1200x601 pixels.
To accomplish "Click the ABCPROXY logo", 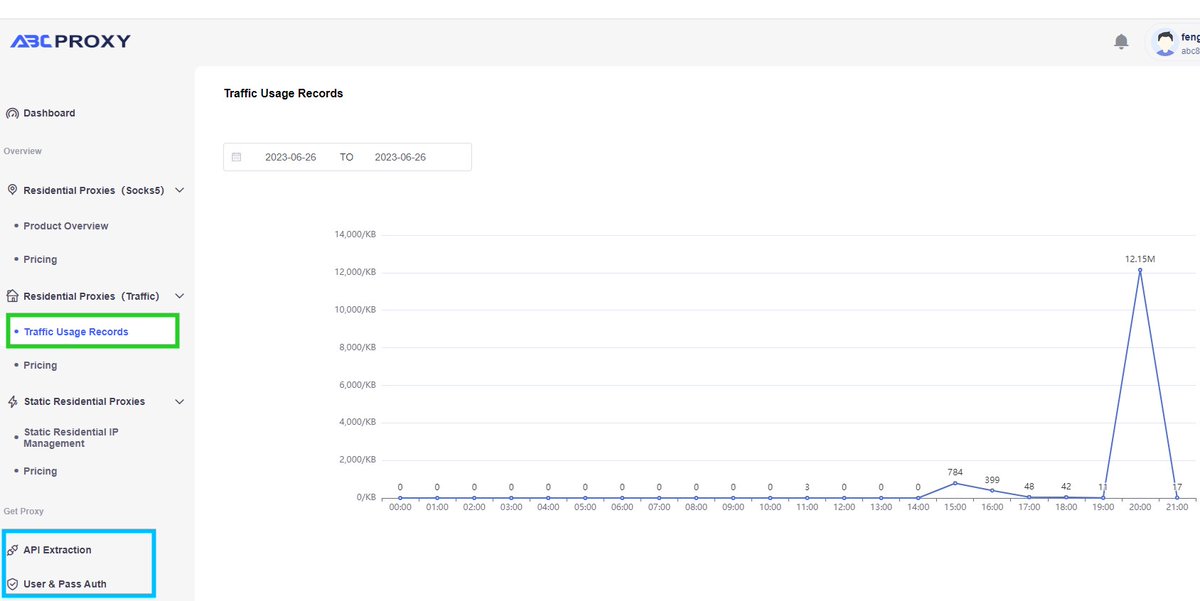I will 72,40.
